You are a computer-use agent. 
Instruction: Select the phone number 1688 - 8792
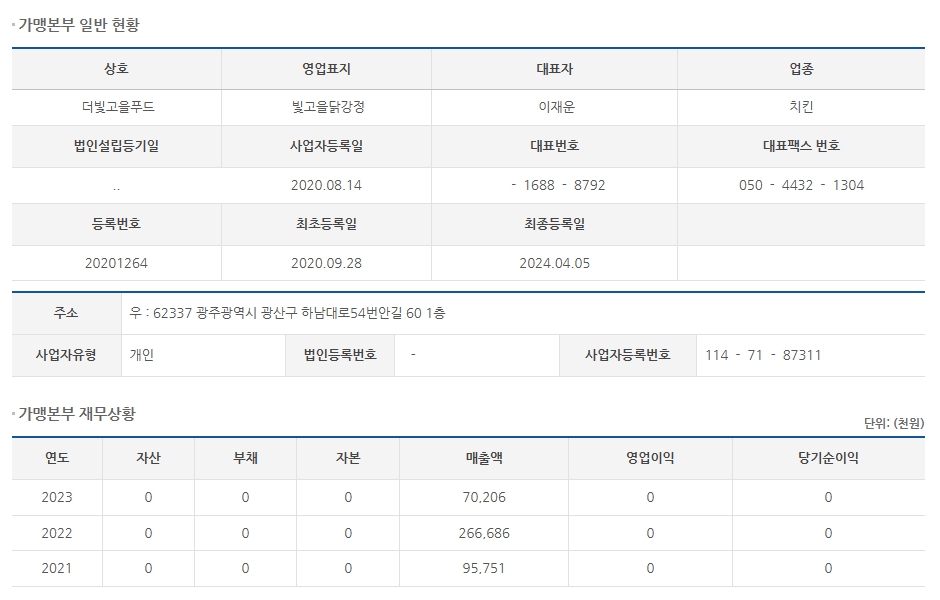(564, 185)
